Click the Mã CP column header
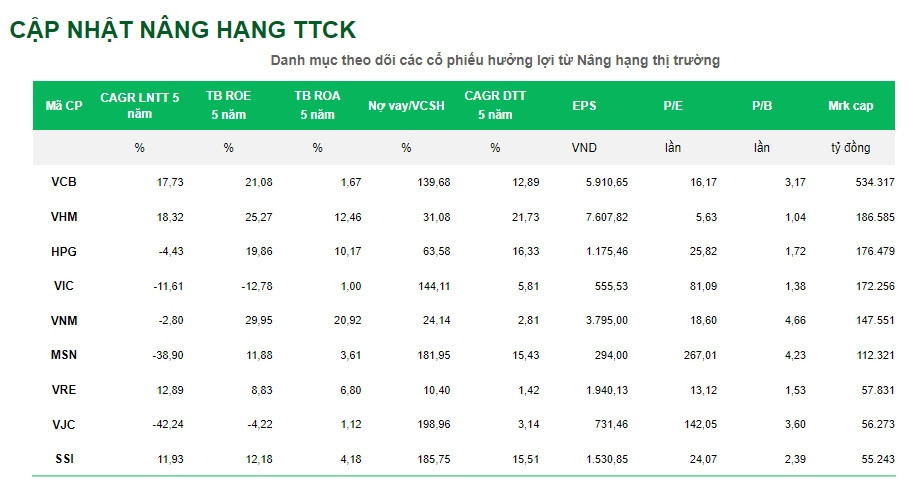Screen dimensions: 910x487 point(64,106)
